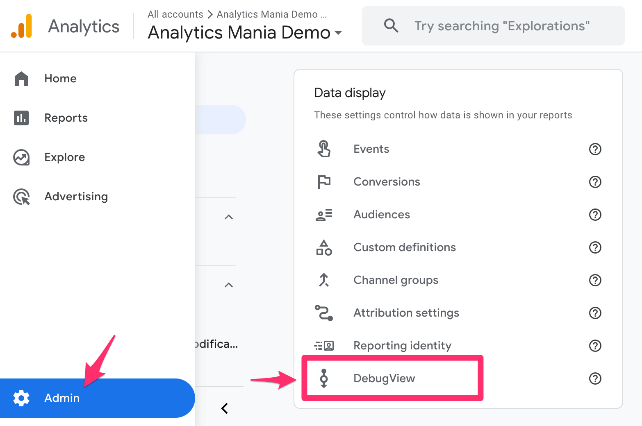Click the search field "Try searching Explorations"
This screenshot has height=426, width=642.
493,26
